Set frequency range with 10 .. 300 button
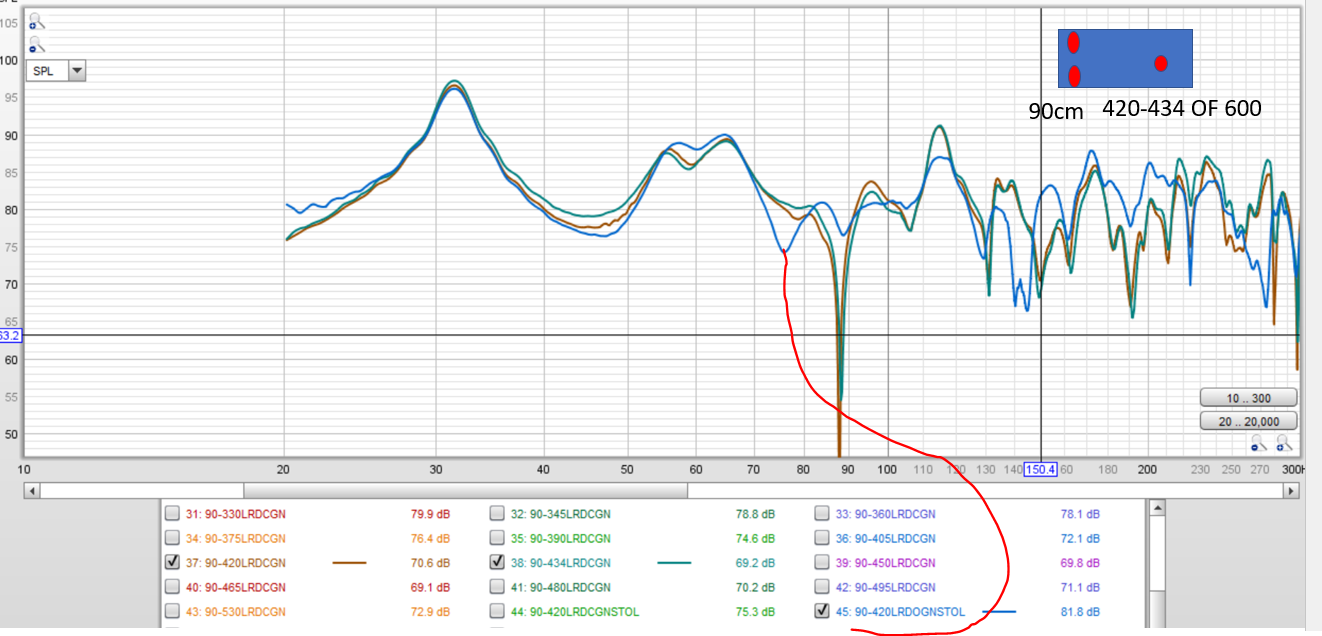Image resolution: width=1322 pixels, height=636 pixels. 1248,398
